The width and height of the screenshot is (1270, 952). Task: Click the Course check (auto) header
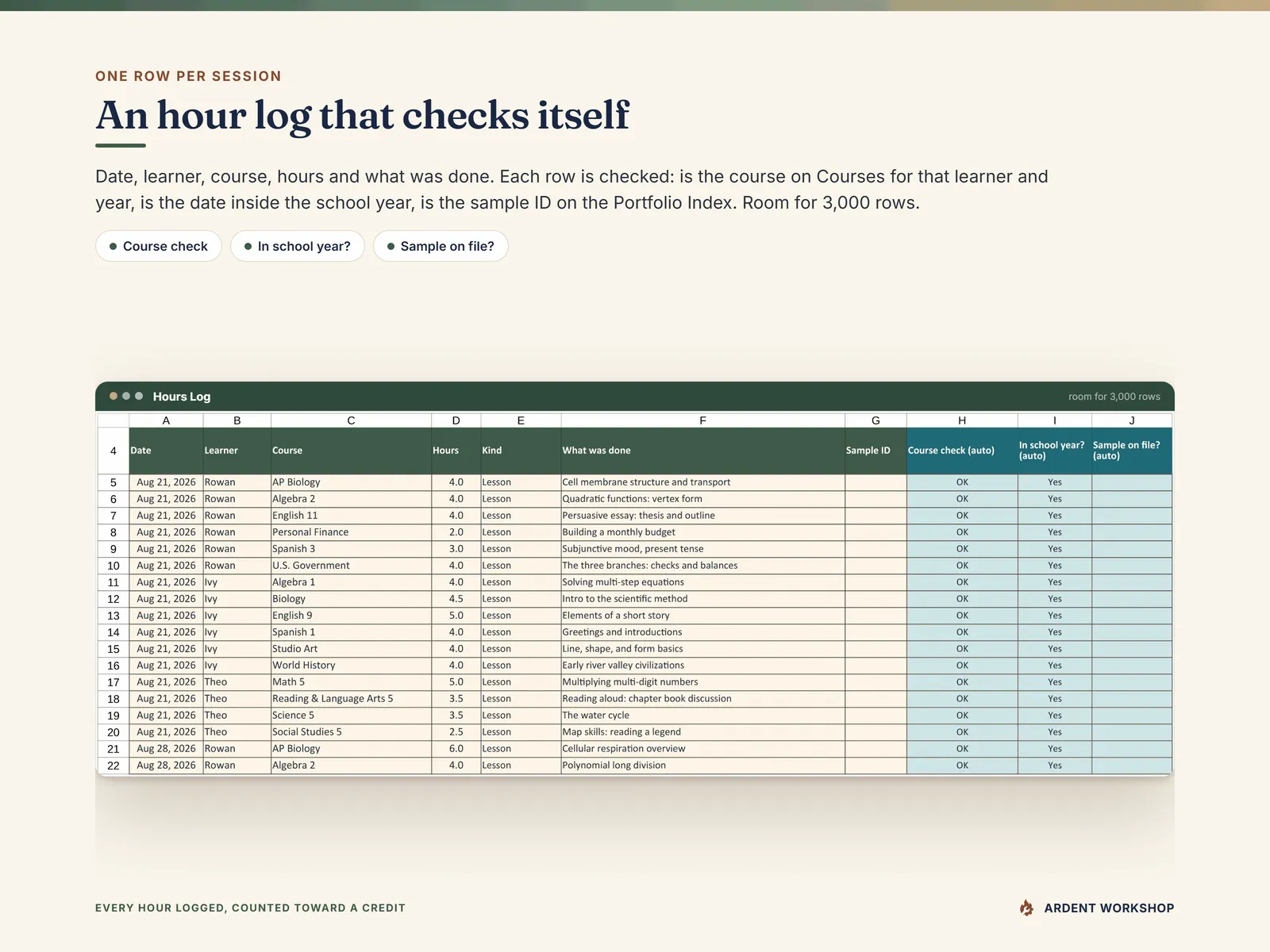click(x=962, y=451)
